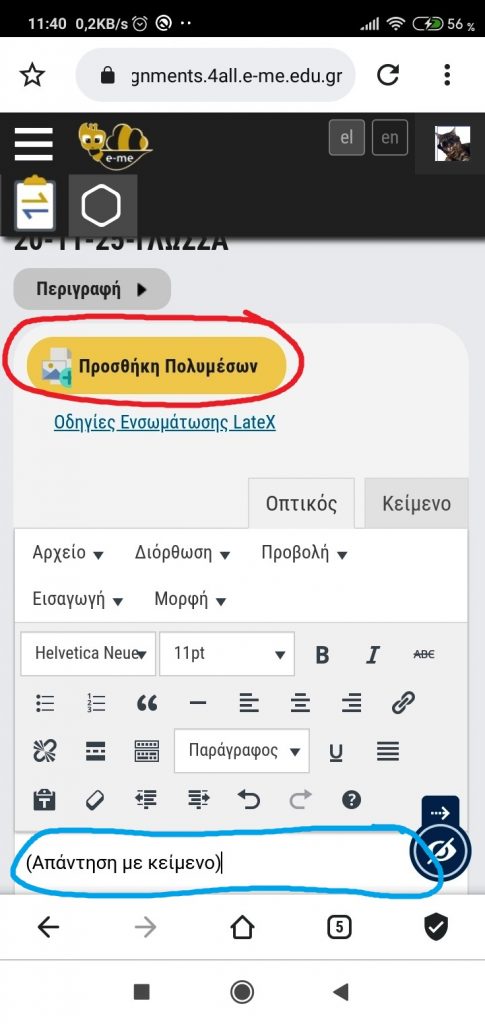This screenshot has width=485, height=1024.
Task: Insert a blockquote
Action: tap(147, 703)
